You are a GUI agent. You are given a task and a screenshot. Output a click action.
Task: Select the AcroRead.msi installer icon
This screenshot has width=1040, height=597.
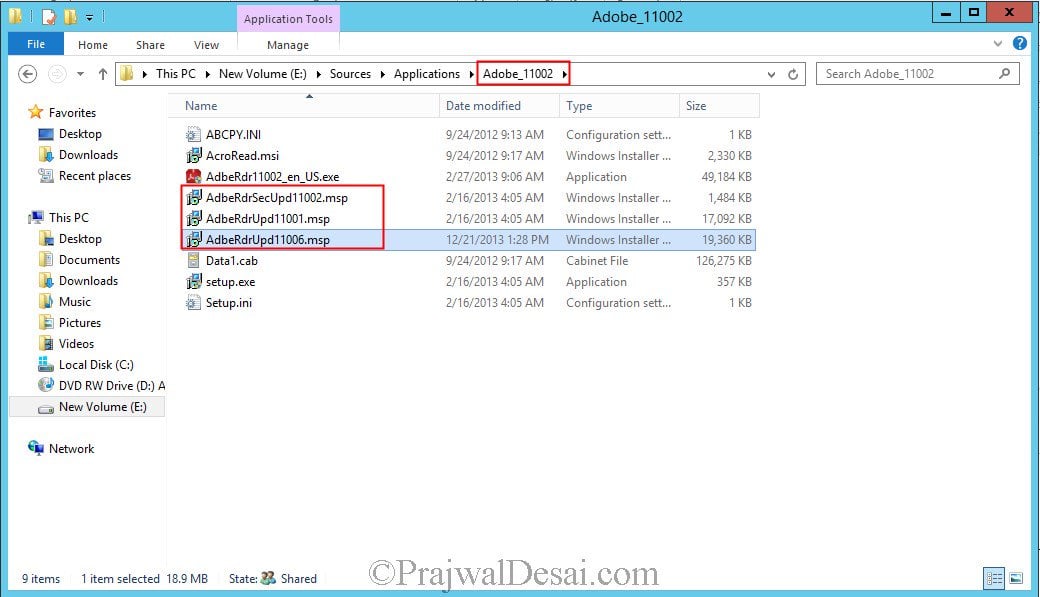coord(193,156)
